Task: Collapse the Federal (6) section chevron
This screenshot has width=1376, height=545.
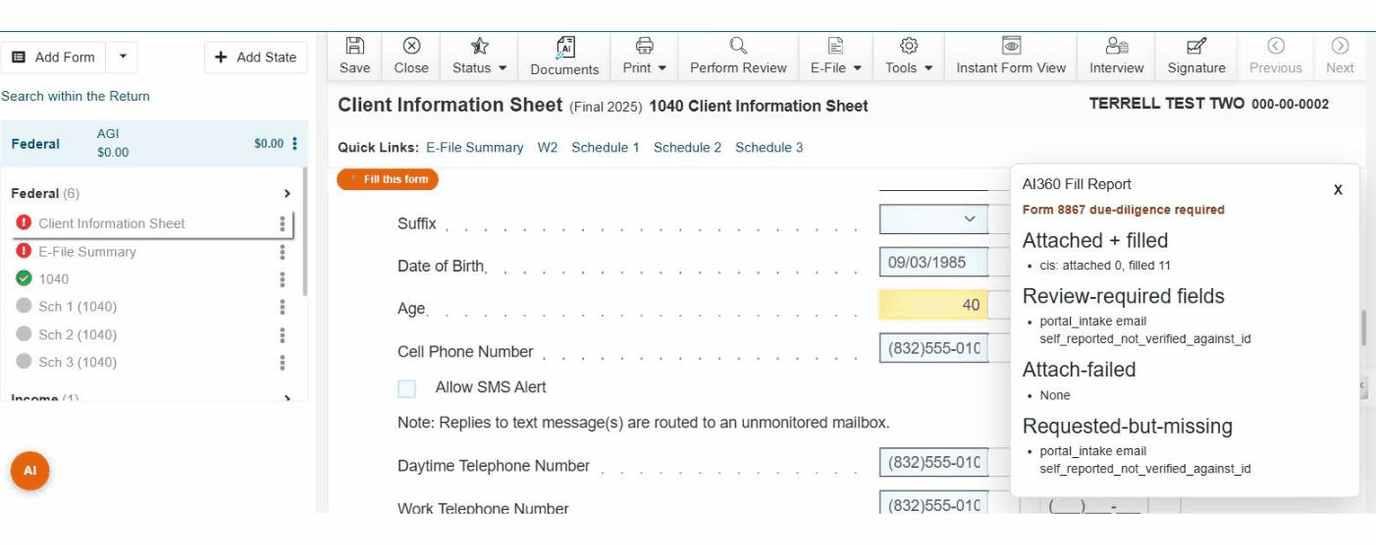Action: (287, 194)
